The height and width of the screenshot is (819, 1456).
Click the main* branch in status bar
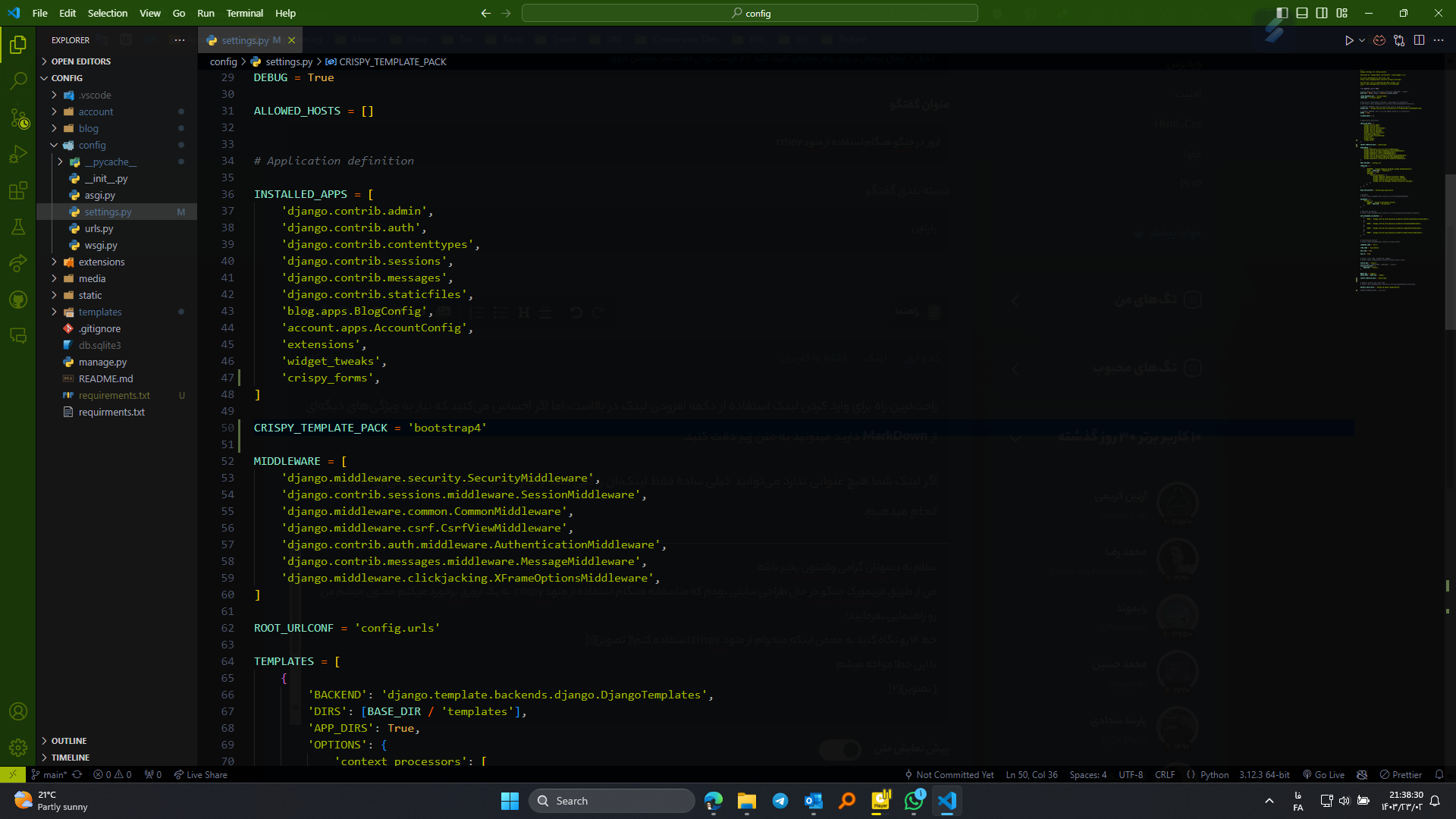(x=49, y=774)
